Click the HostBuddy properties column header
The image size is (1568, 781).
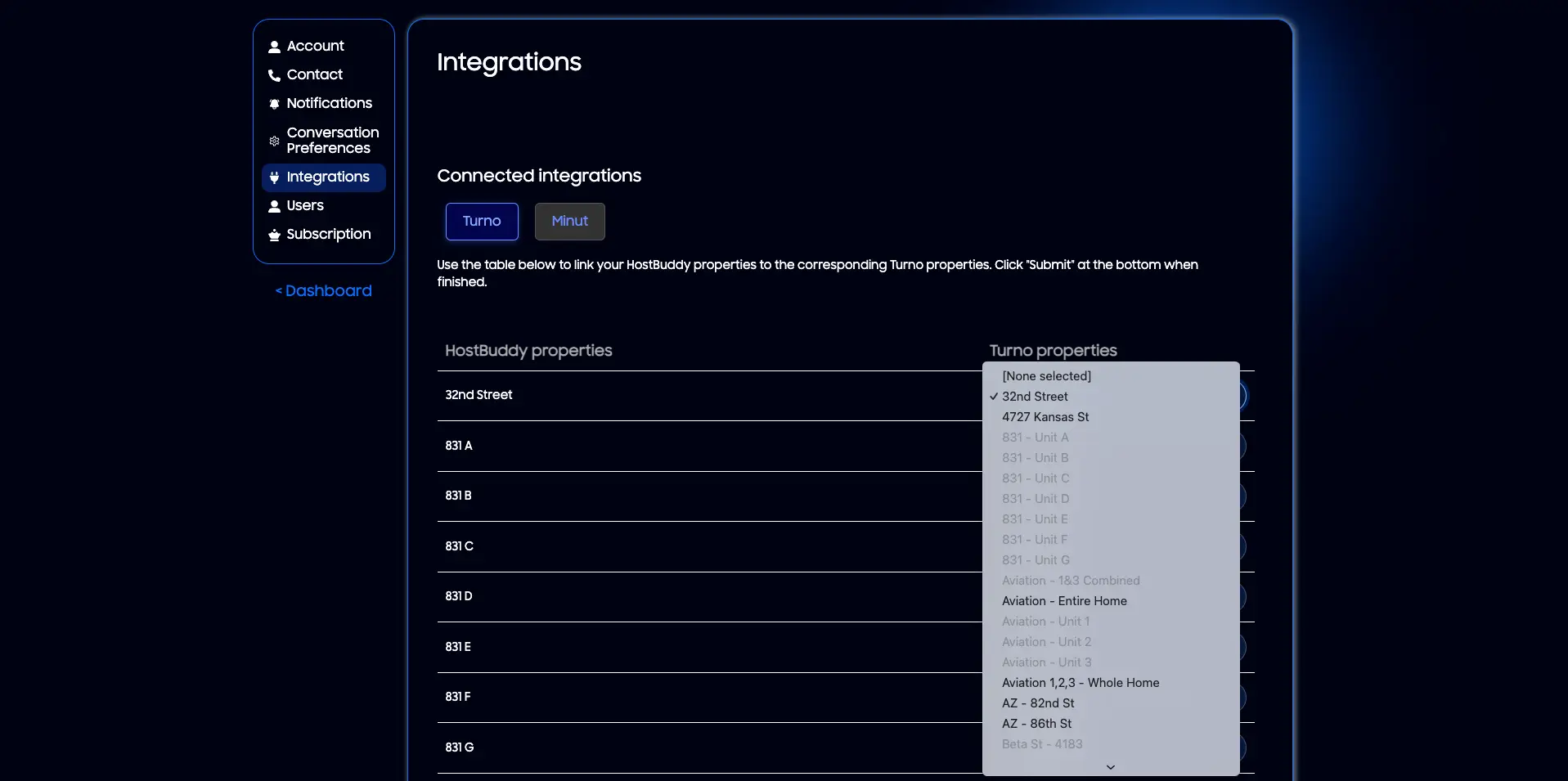[x=528, y=351]
